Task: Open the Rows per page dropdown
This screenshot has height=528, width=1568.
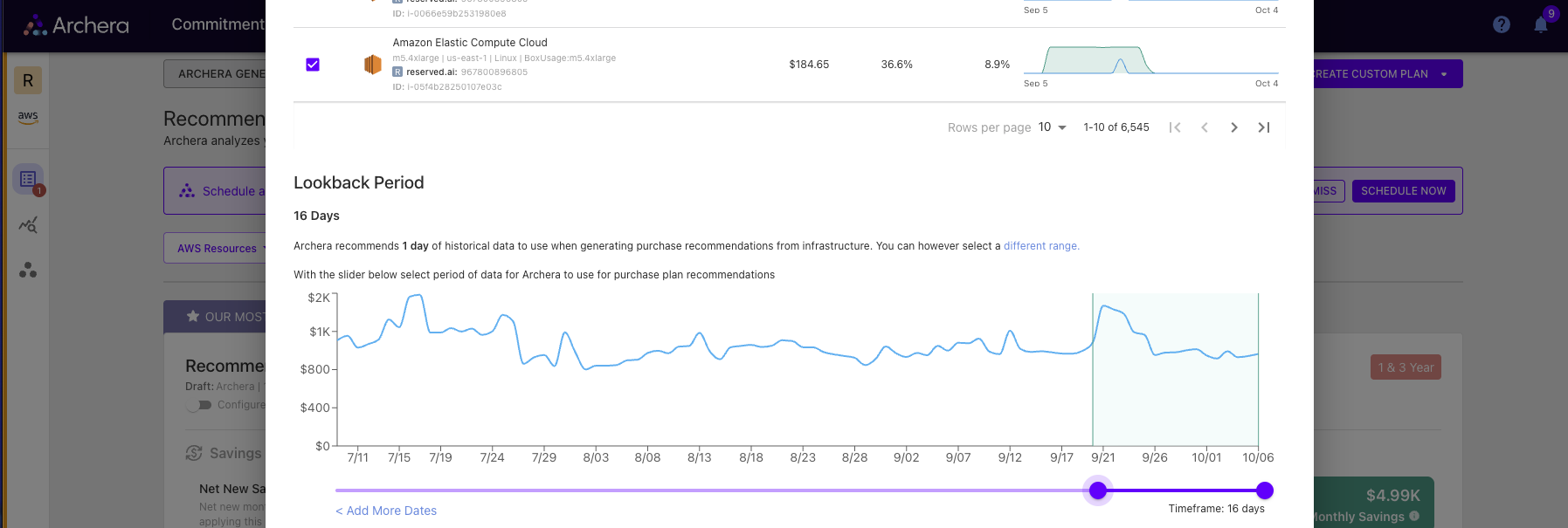Action: pos(1053,127)
